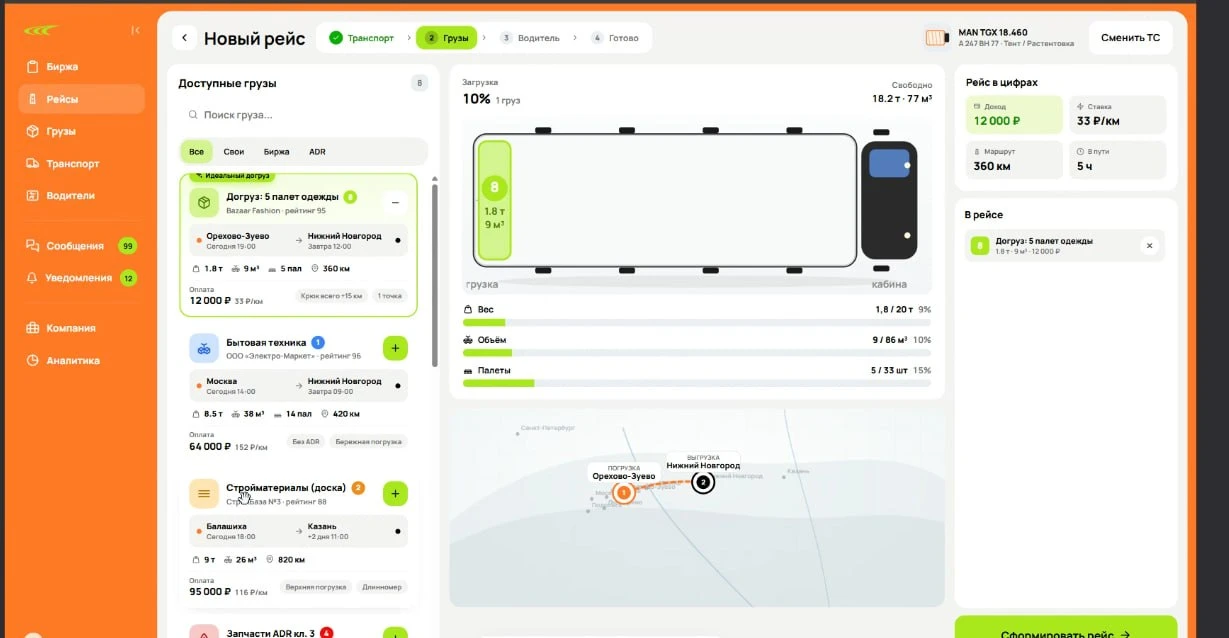Image resolution: width=1229 pixels, height=638 pixels.
Task: Click the Палеты pallet icon
Action: pyautogui.click(x=468, y=370)
